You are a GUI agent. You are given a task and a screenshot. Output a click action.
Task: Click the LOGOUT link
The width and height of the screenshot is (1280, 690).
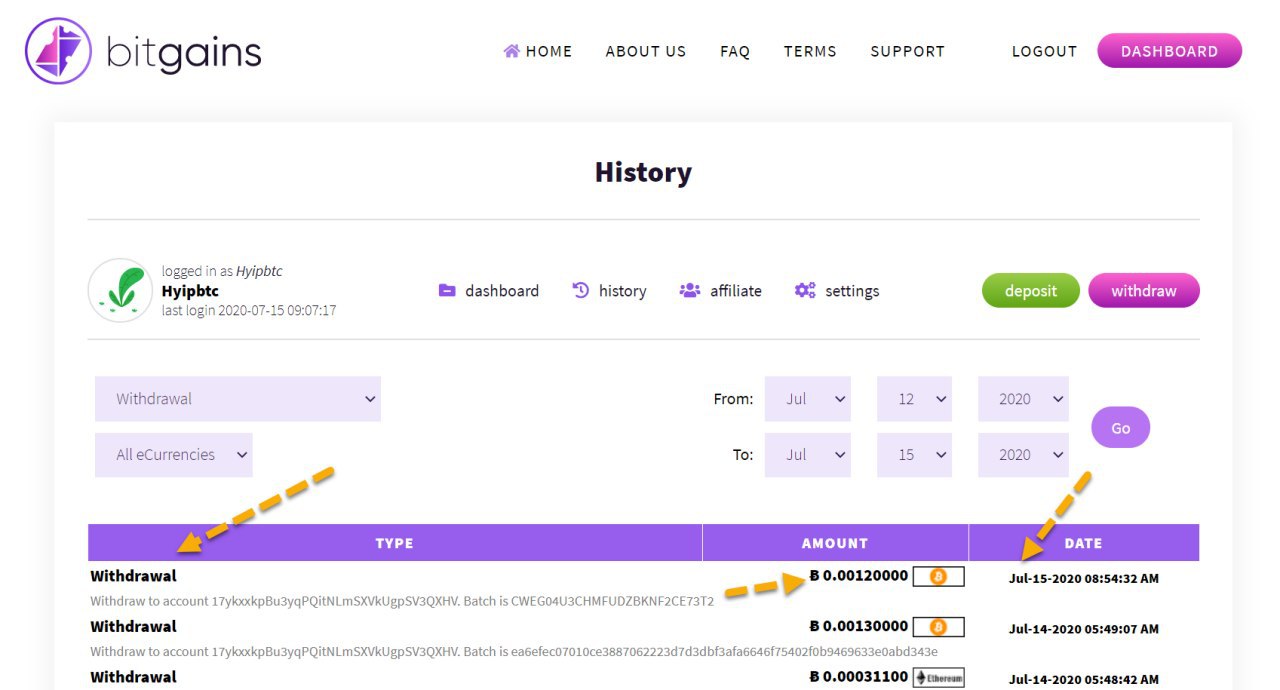click(1044, 51)
